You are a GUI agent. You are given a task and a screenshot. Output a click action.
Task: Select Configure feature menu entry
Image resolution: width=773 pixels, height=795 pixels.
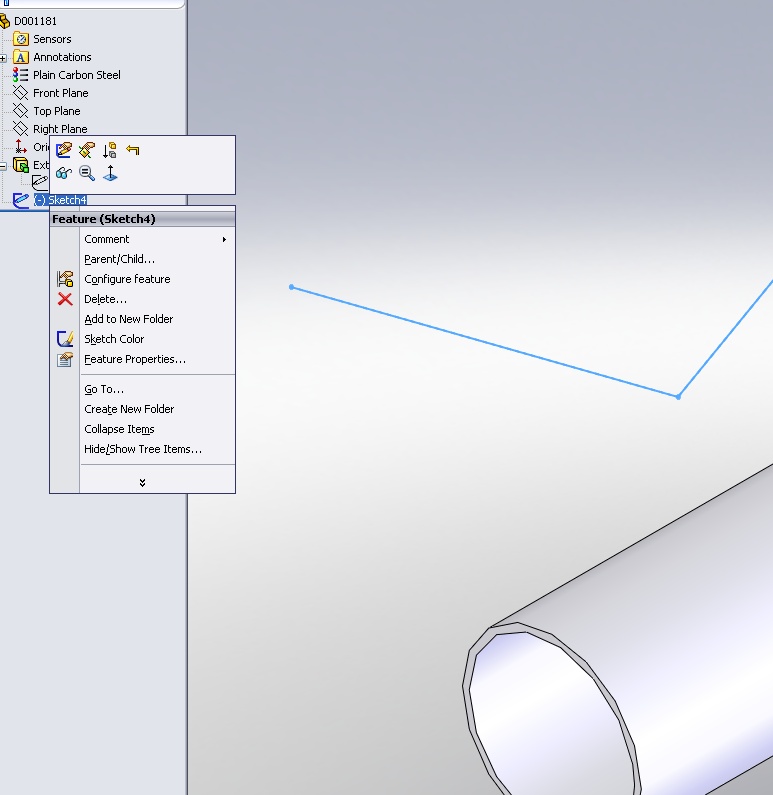(x=127, y=279)
